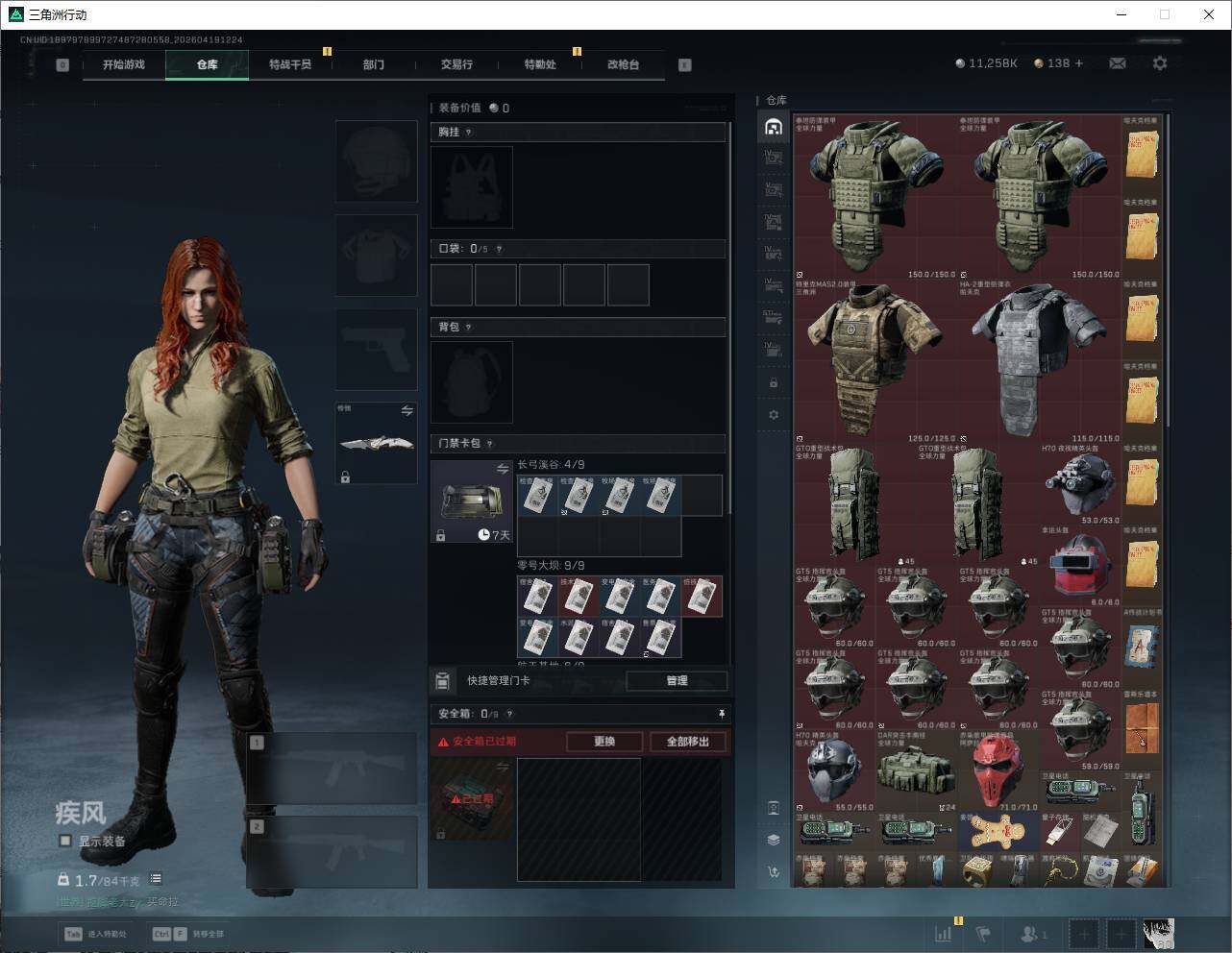Open the player avatar at bottom right
The height and width of the screenshot is (953, 1232).
point(1158,933)
